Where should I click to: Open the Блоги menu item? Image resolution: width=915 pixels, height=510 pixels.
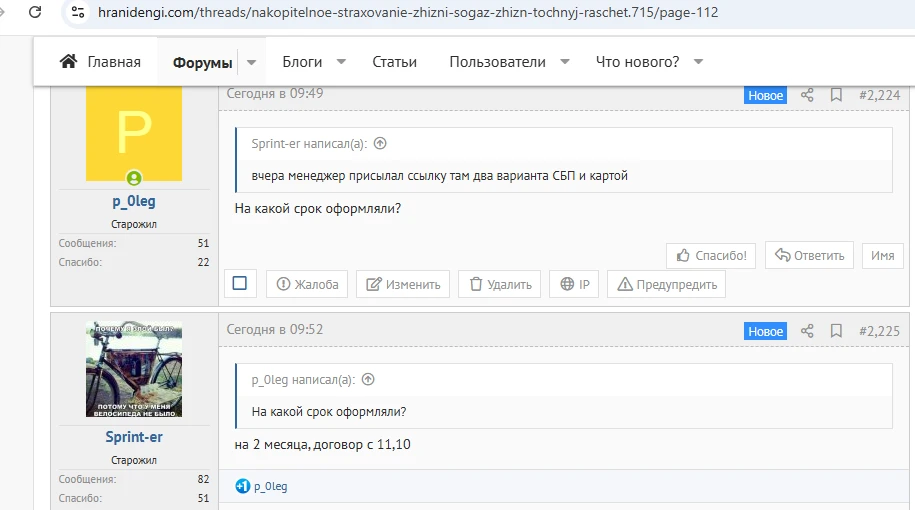pos(302,62)
